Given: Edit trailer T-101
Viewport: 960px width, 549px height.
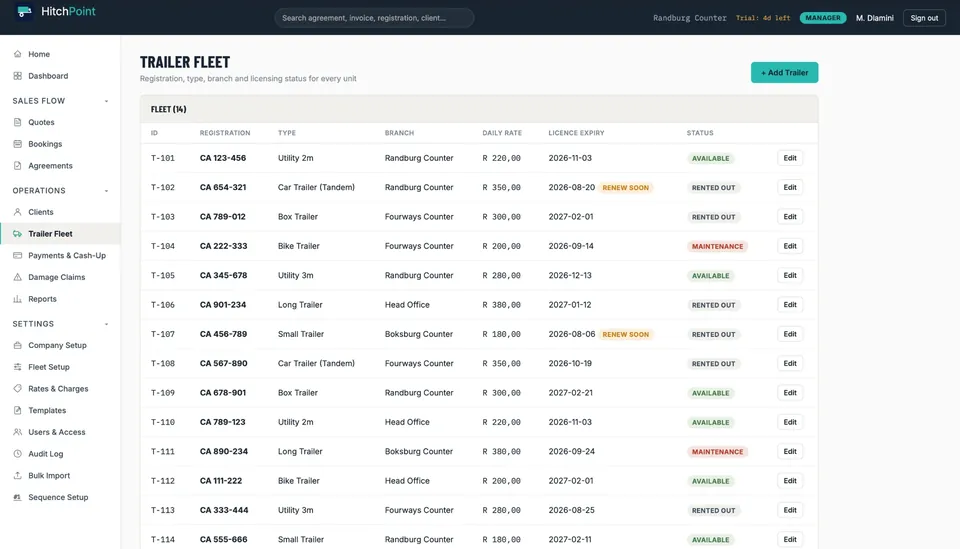Looking at the screenshot, I should [x=790, y=158].
